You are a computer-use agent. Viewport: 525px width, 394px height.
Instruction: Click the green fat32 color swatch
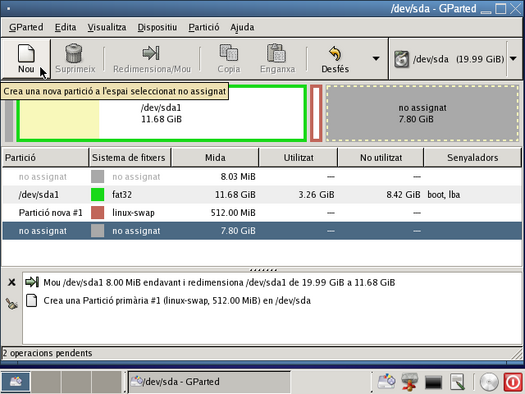pyautogui.click(x=97, y=194)
